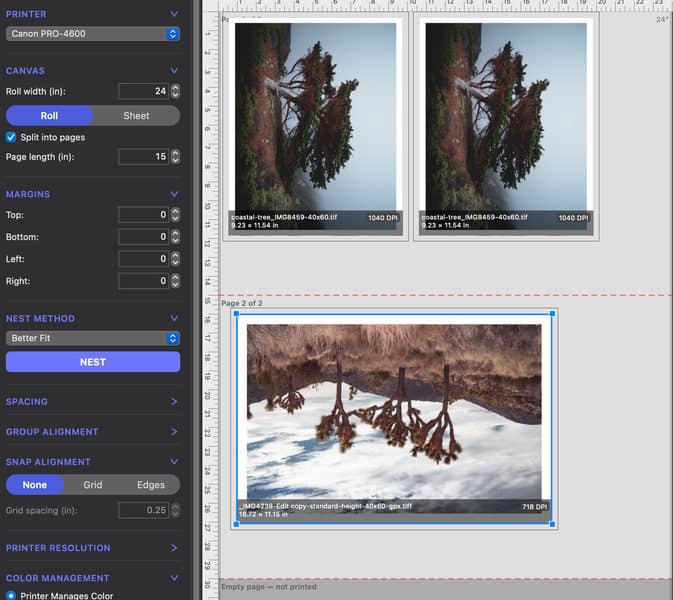Click the Page length input field

(x=143, y=157)
